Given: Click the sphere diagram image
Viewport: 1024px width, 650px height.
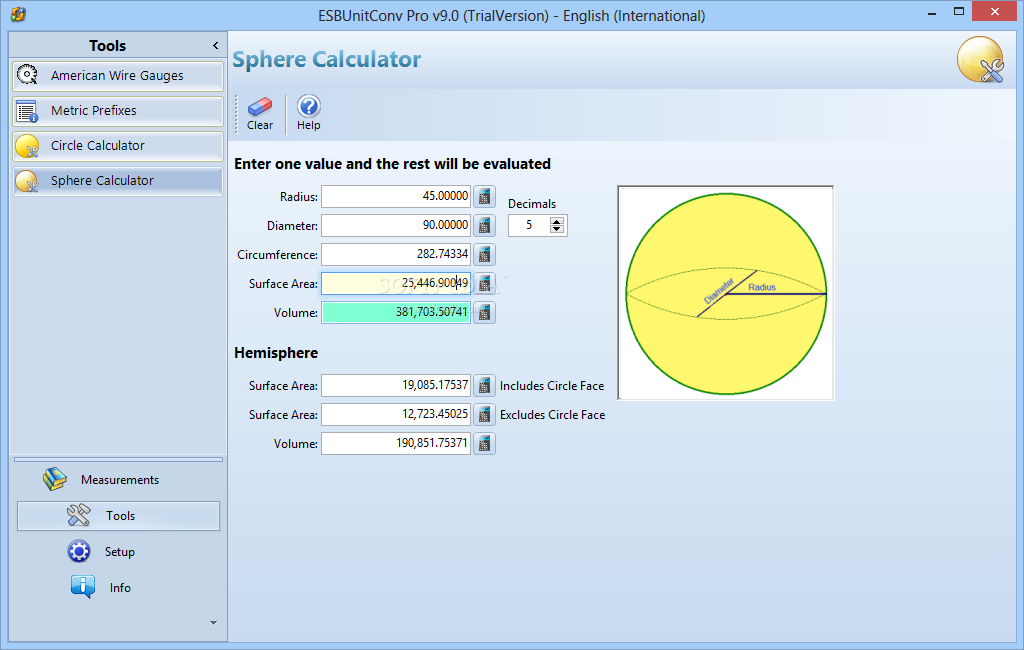Looking at the screenshot, I should (x=726, y=293).
